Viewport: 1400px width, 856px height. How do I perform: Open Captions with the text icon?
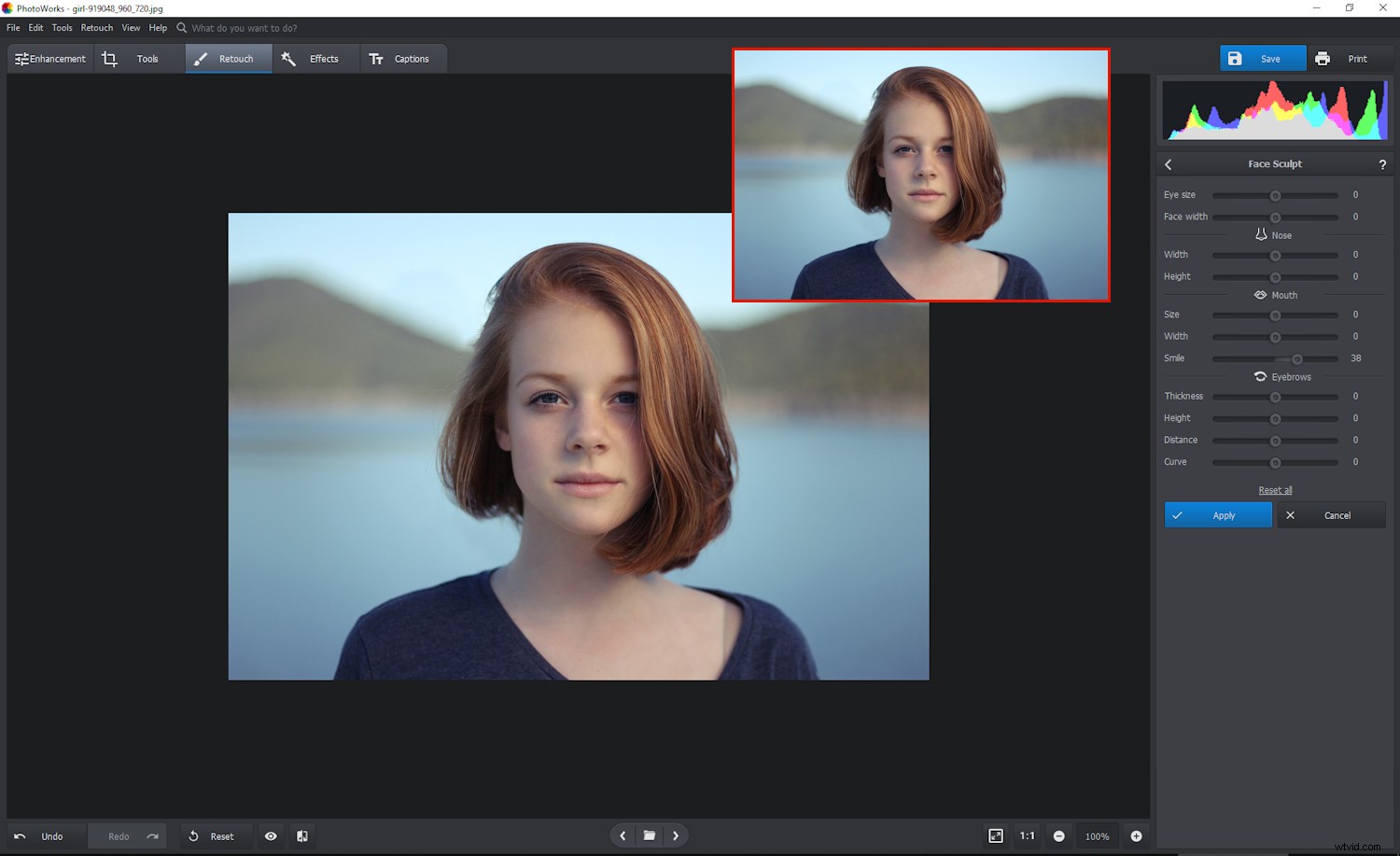pyautogui.click(x=377, y=58)
